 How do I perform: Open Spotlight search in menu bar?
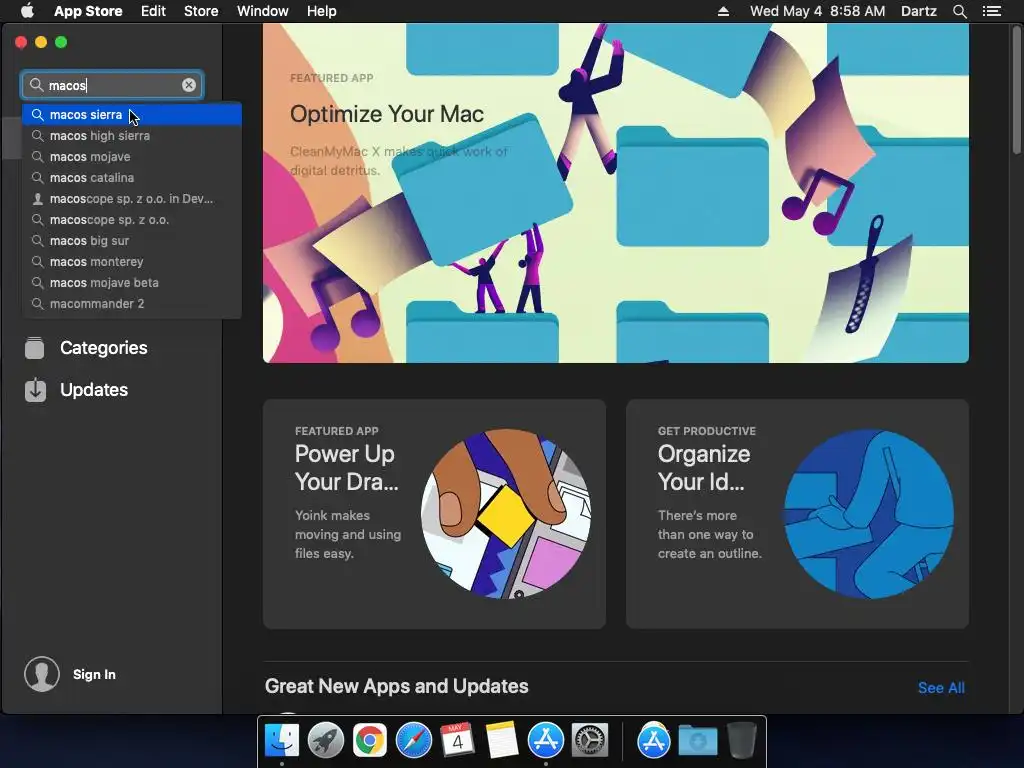click(959, 11)
